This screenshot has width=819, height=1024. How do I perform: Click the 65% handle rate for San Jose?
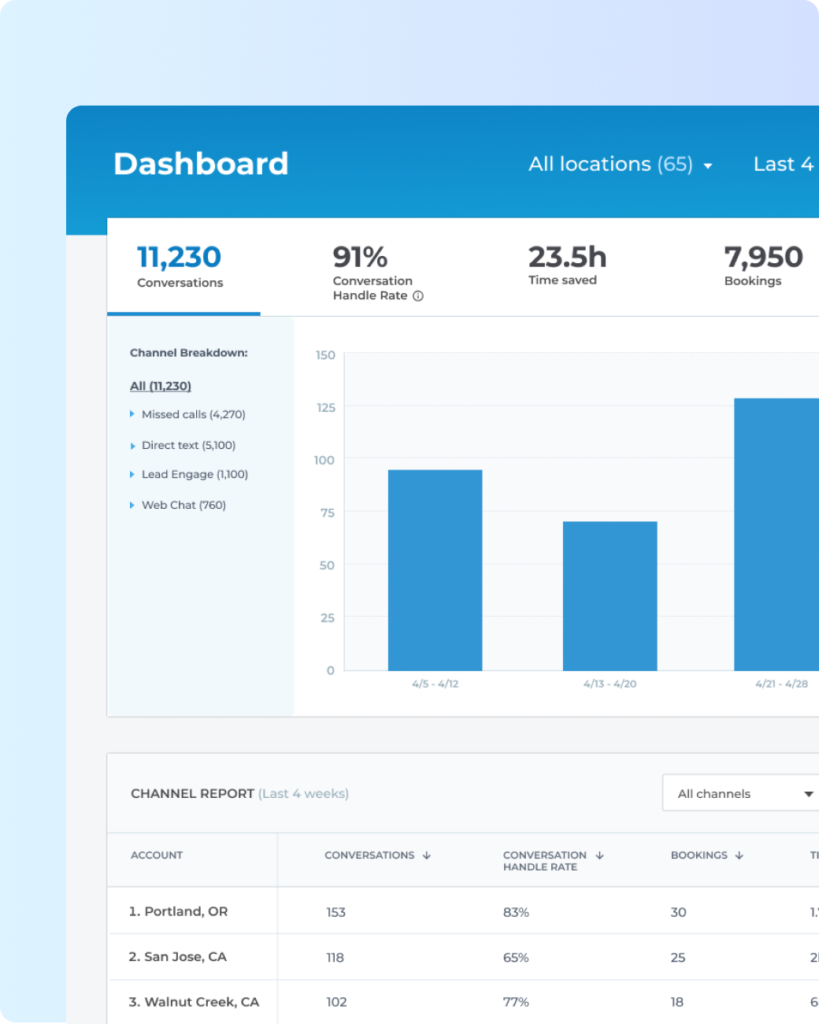tap(516, 957)
